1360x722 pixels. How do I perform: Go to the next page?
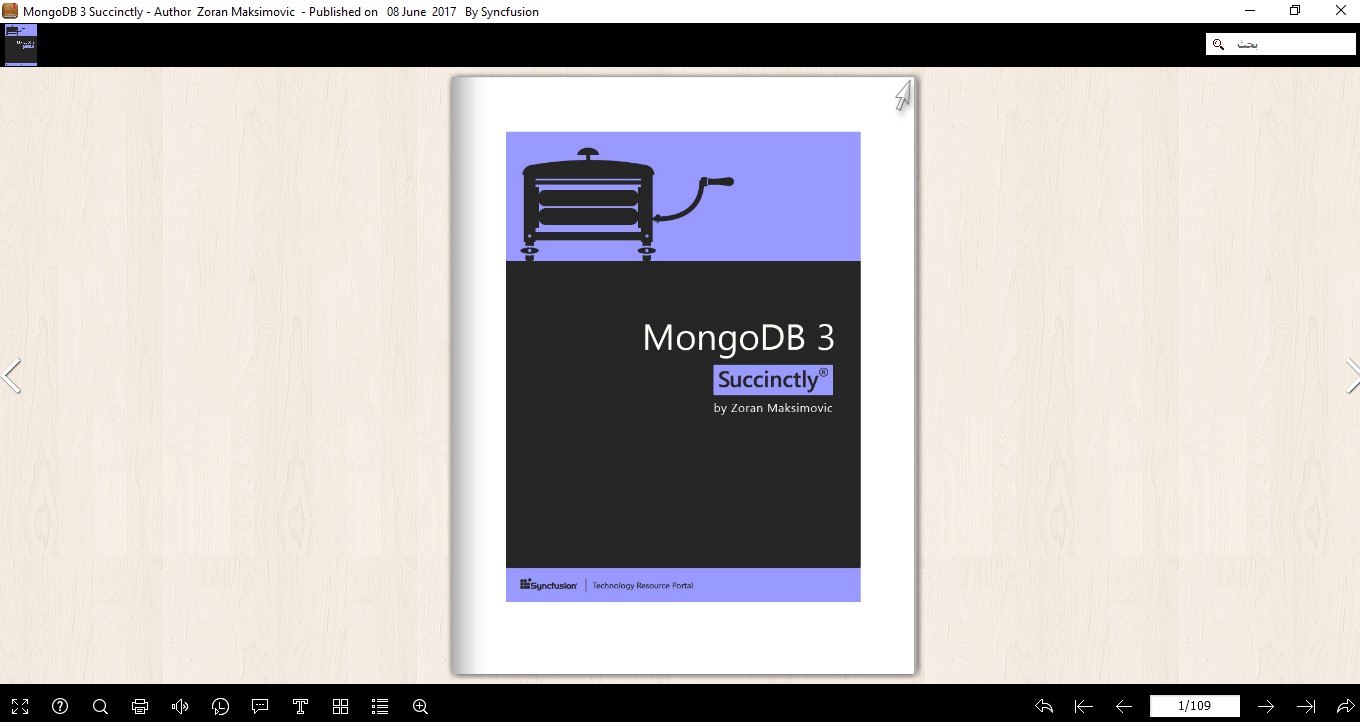pyautogui.click(x=1265, y=707)
